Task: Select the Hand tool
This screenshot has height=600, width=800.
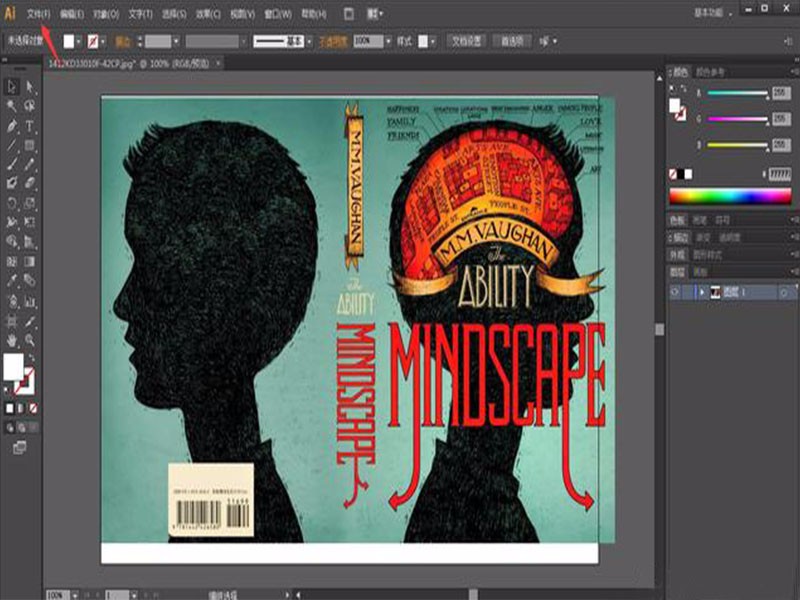Action: 12,340
